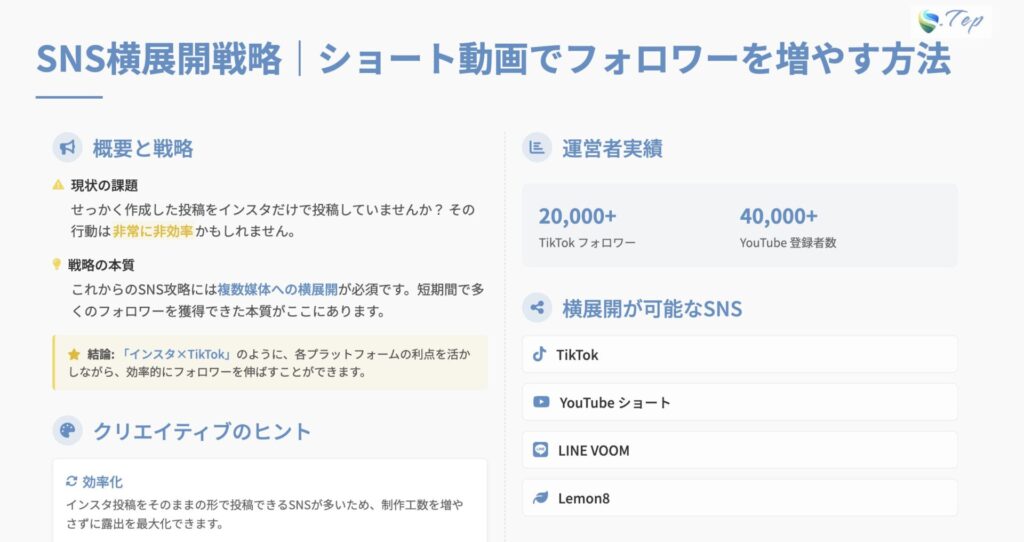Click the 20,000+ TikTok follower stat
The image size is (1024, 542).
pyautogui.click(x=586, y=226)
